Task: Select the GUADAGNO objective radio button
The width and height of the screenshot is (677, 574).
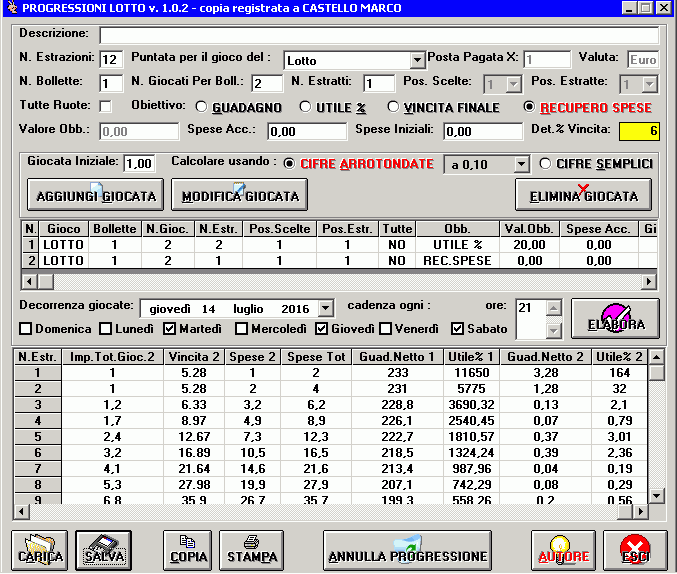Action: pos(201,106)
